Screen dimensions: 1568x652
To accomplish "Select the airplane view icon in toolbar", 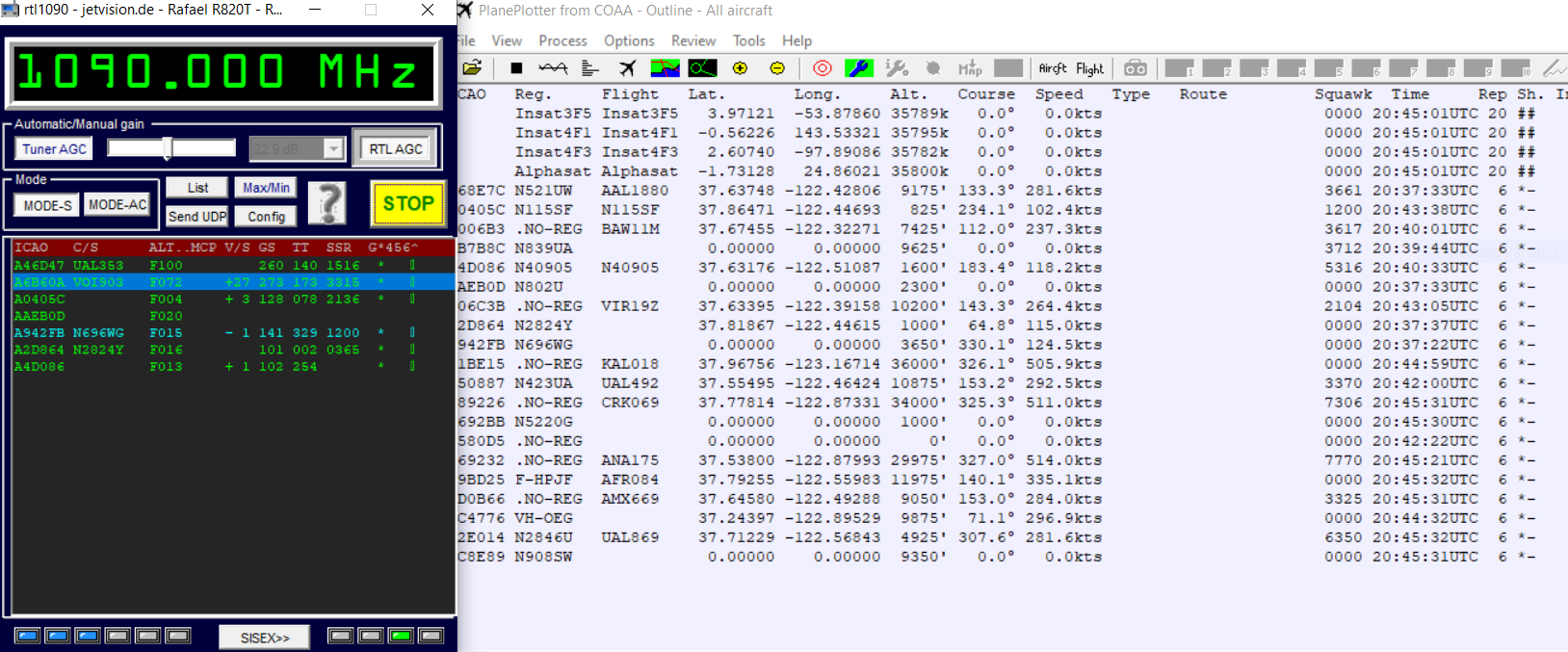I will [628, 68].
